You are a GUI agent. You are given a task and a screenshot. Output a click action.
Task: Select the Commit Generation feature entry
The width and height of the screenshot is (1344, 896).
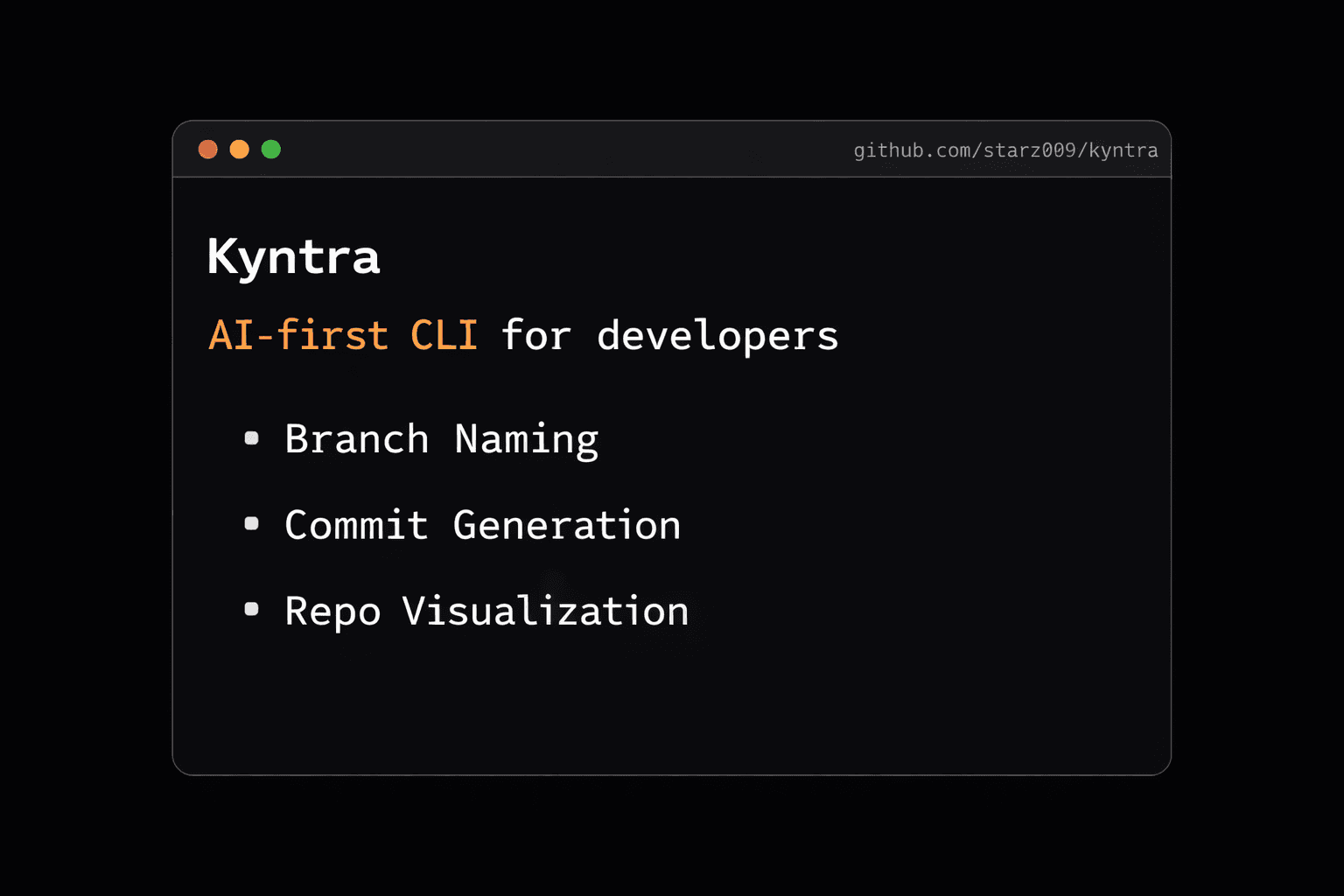tap(482, 524)
